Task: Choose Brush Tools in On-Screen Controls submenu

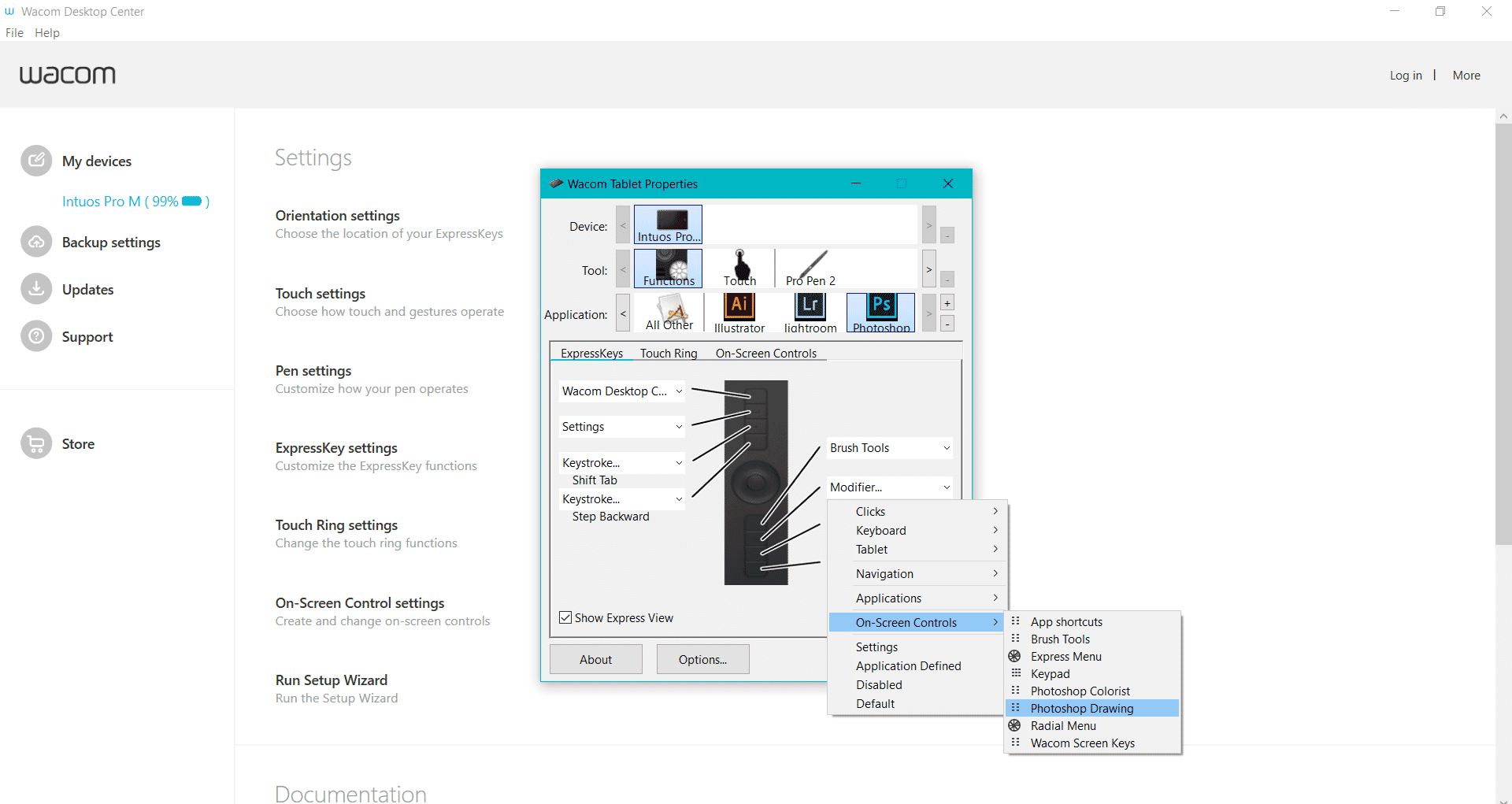Action: (x=1092, y=639)
